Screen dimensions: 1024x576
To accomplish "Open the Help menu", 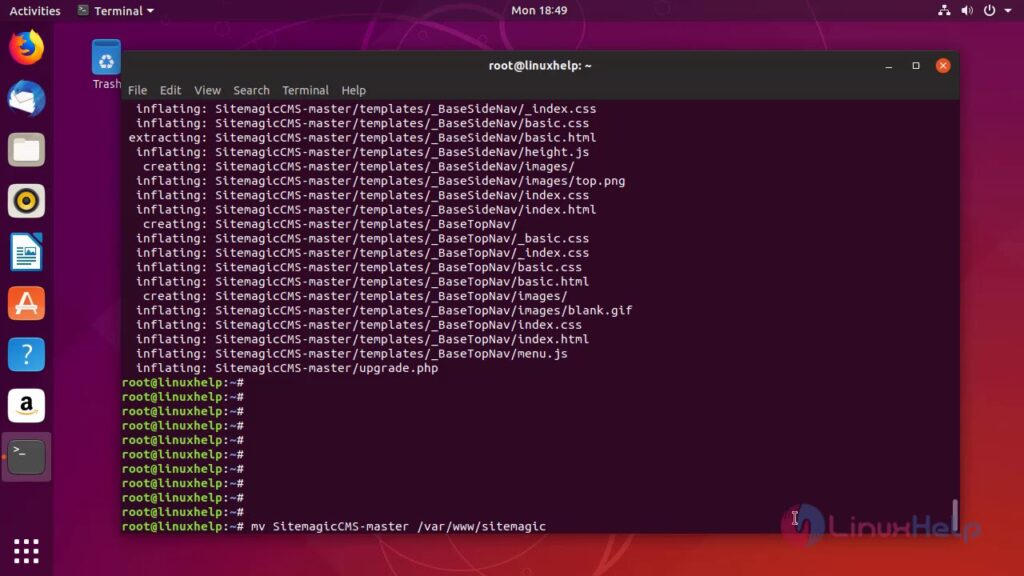I will (353, 90).
